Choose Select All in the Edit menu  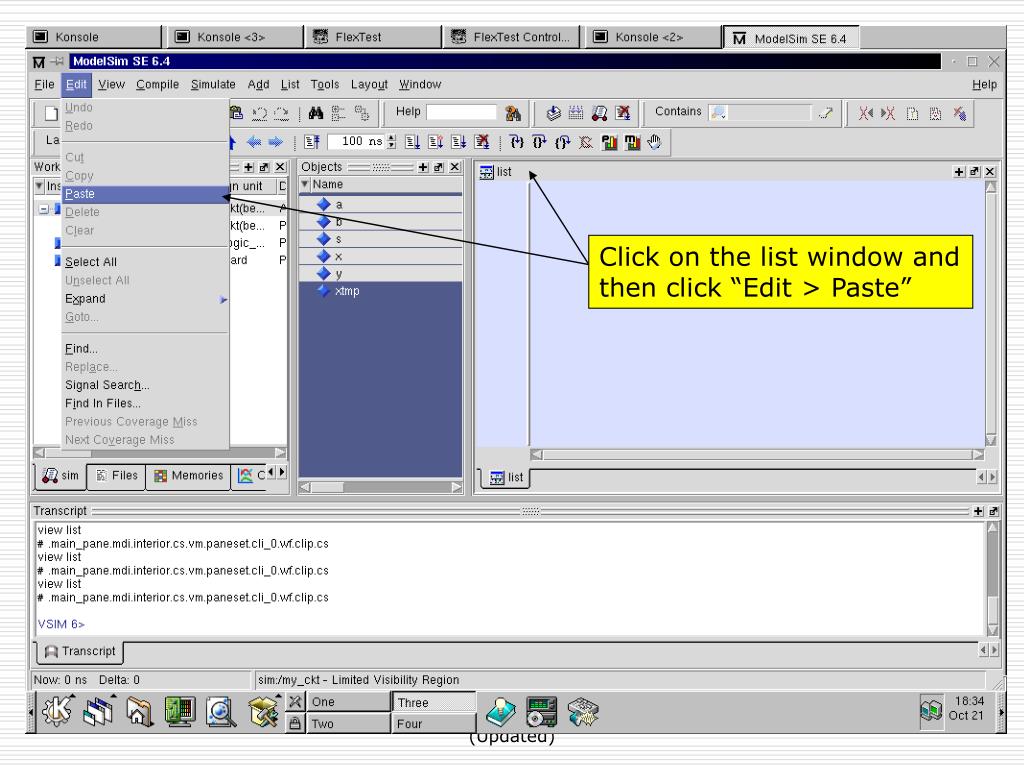[145, 262]
